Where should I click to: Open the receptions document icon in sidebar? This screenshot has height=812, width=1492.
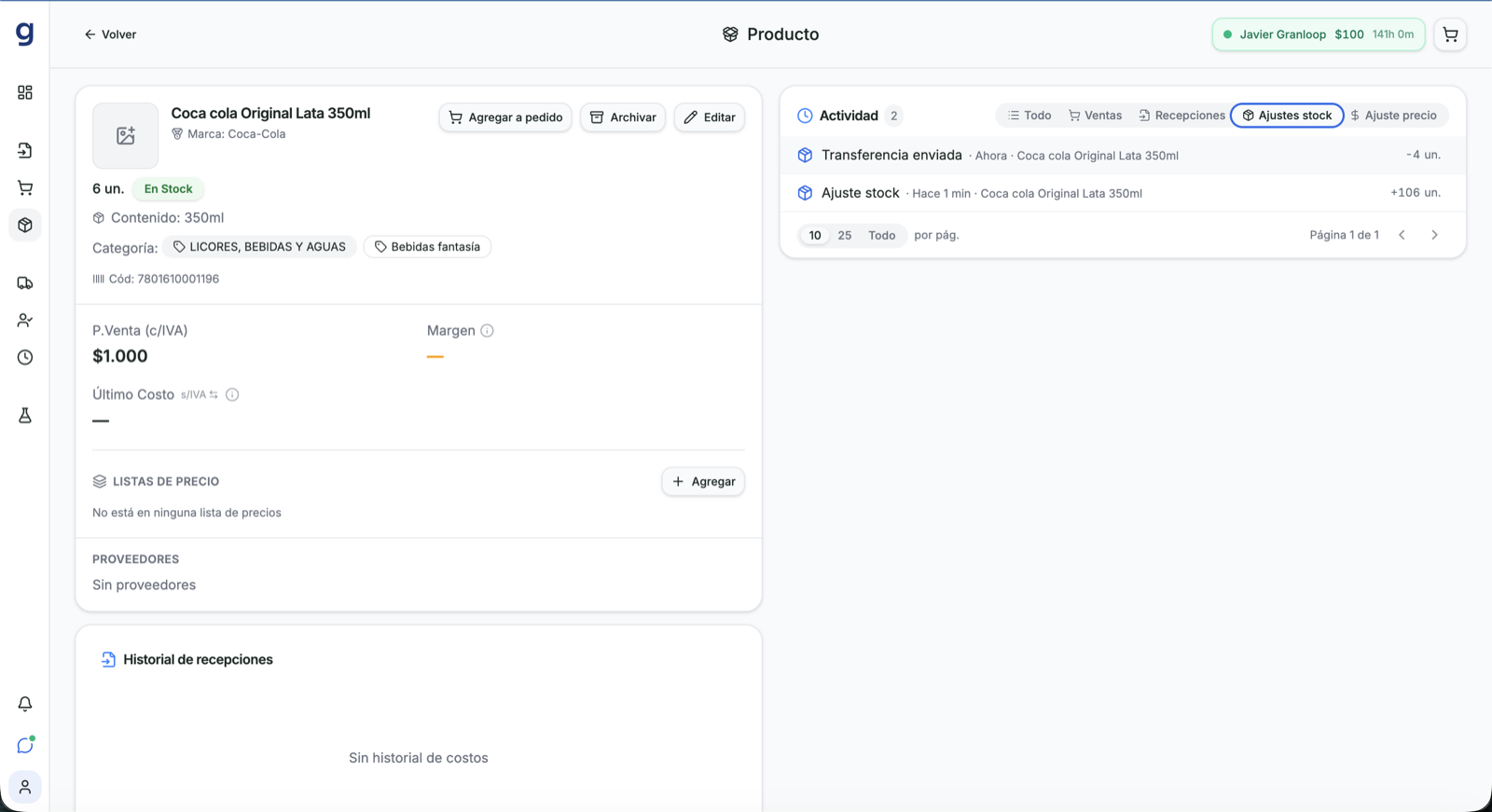(x=25, y=150)
